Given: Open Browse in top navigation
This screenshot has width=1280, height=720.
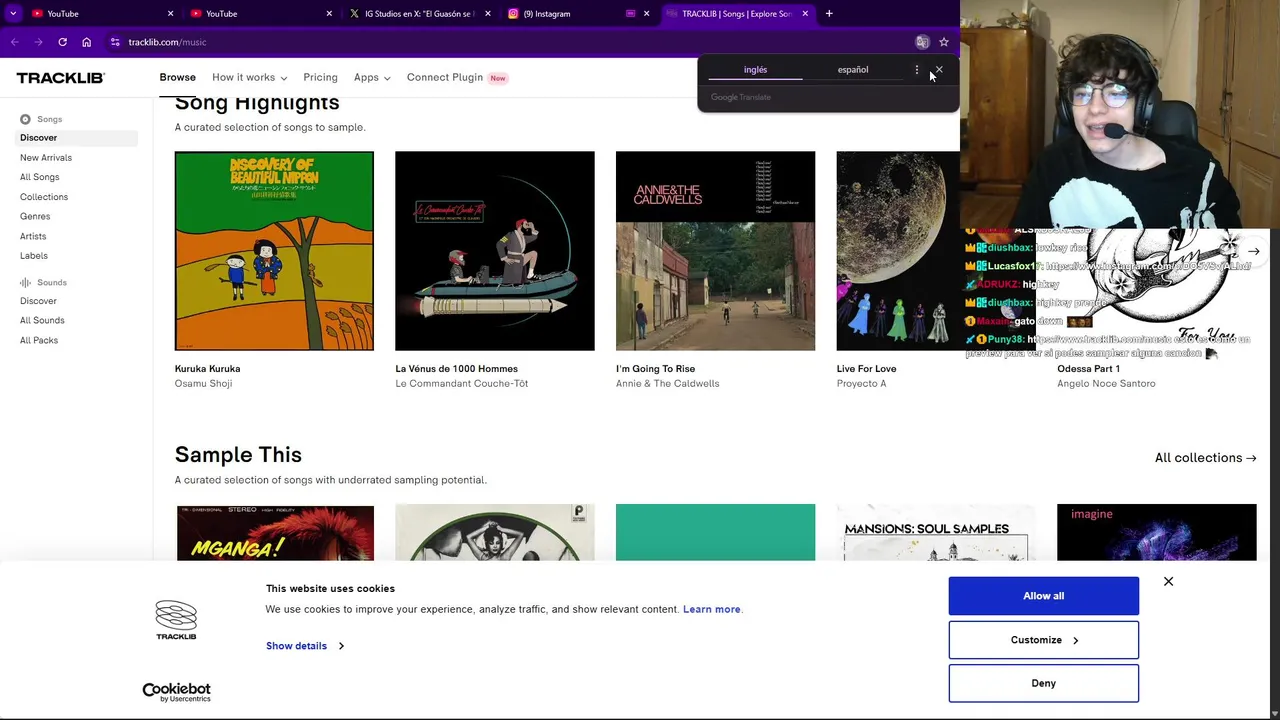Looking at the screenshot, I should (177, 77).
